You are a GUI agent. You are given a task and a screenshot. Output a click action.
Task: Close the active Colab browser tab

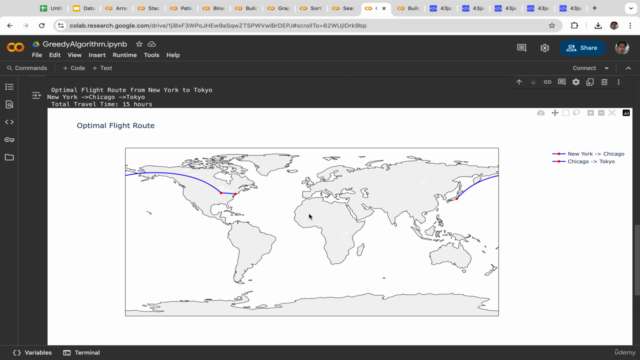384,8
